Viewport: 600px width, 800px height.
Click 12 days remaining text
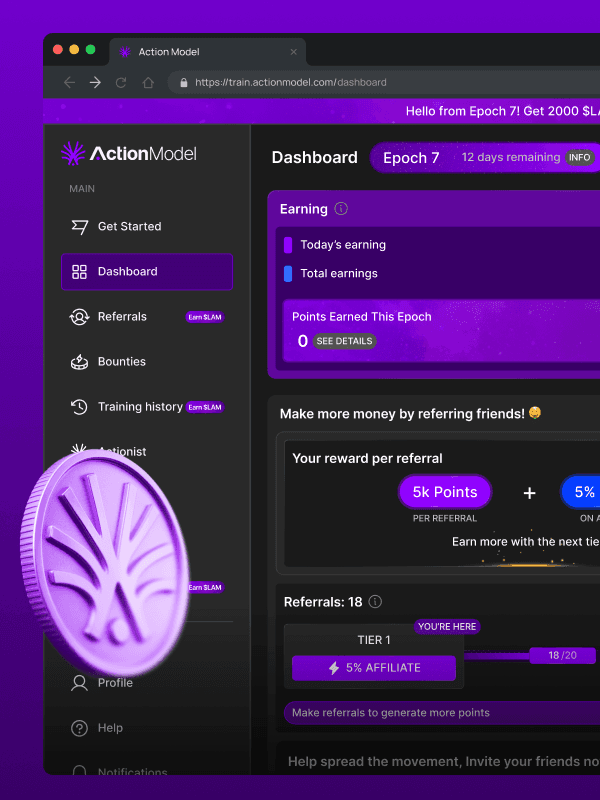511,157
